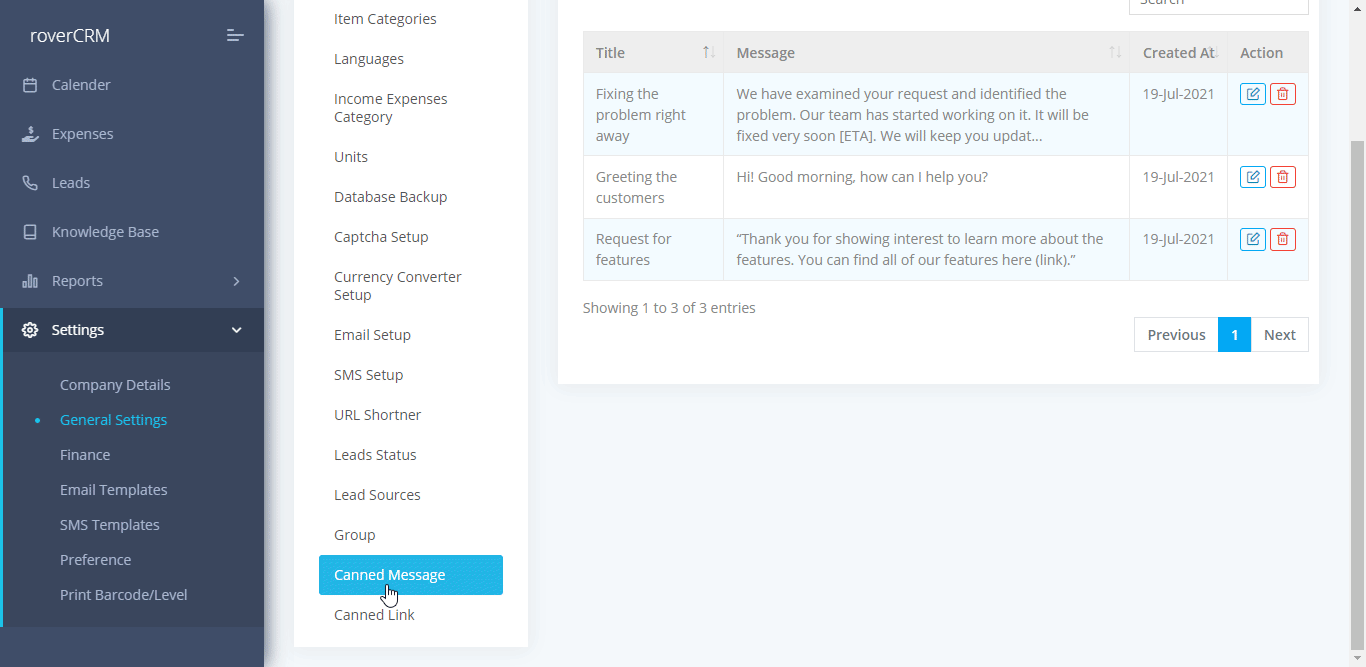Collapse the Settings menu section
The height and width of the screenshot is (667, 1366).
(x=236, y=330)
